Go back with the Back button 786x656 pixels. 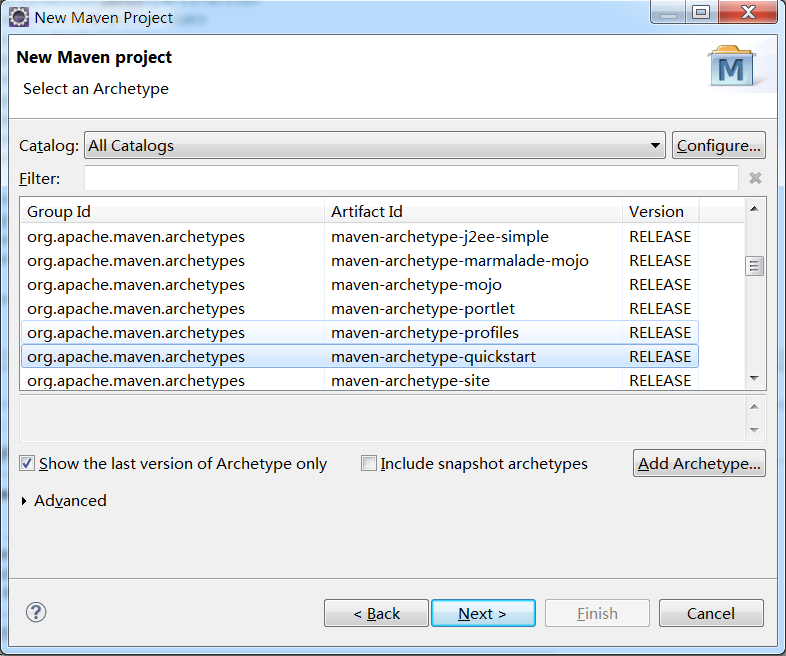point(376,613)
